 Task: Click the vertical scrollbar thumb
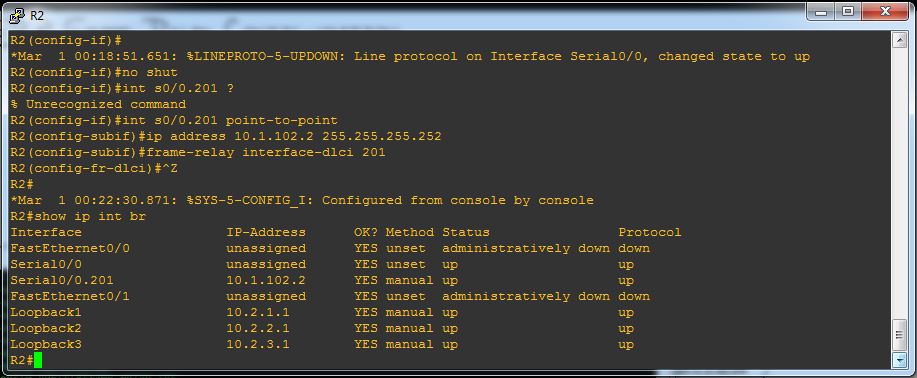[x=899, y=336]
